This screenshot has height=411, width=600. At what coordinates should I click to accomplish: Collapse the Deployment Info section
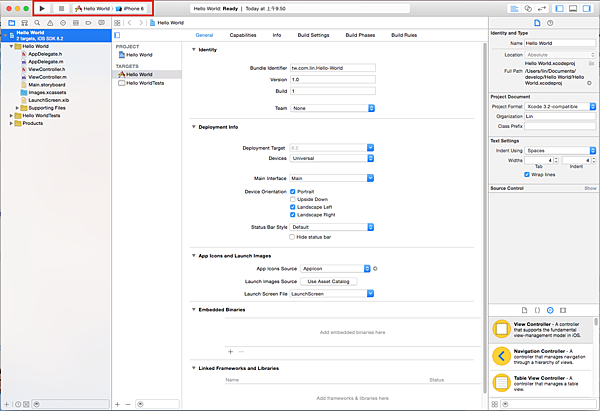194,127
